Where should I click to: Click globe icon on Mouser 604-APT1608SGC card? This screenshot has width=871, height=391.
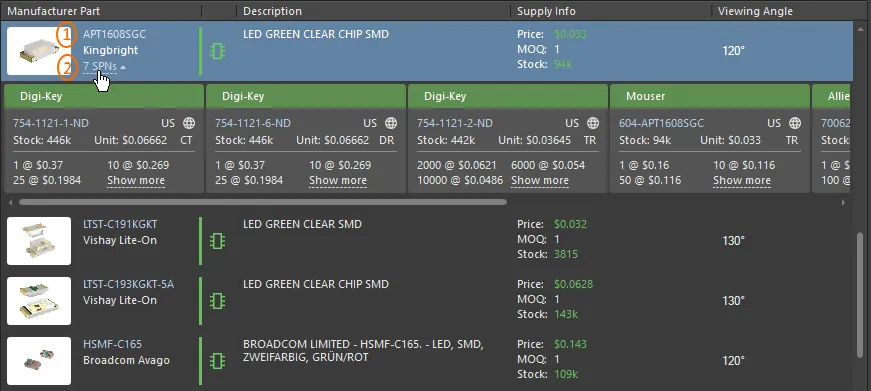coord(795,123)
